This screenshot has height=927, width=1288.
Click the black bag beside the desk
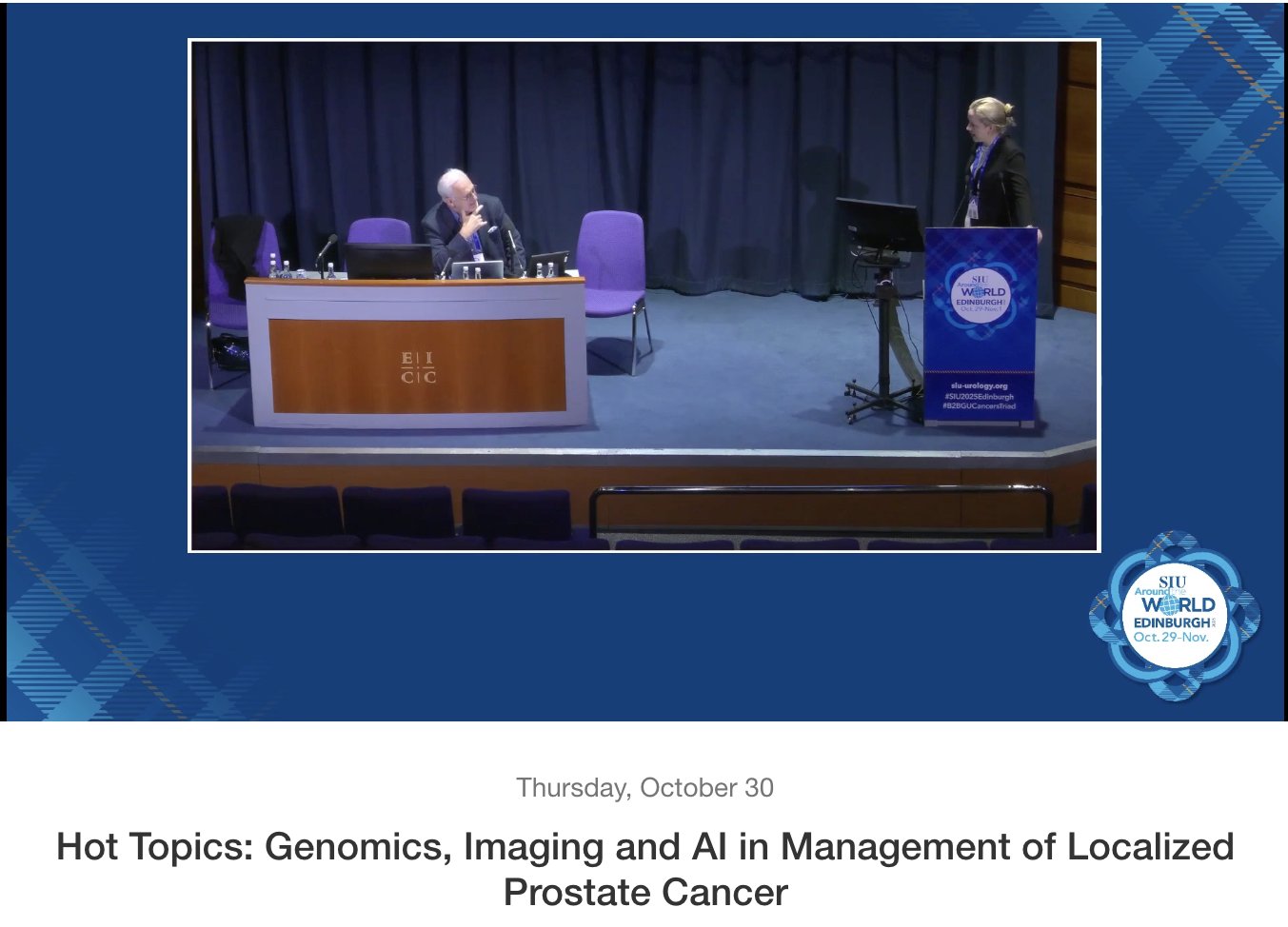(x=229, y=354)
